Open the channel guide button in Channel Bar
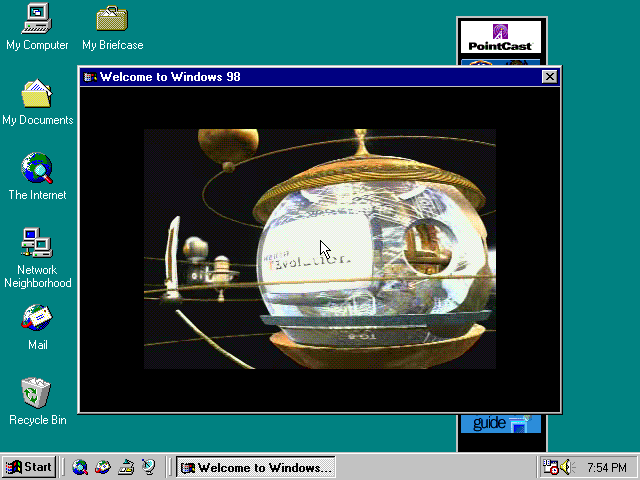The width and height of the screenshot is (640, 480). click(x=500, y=424)
